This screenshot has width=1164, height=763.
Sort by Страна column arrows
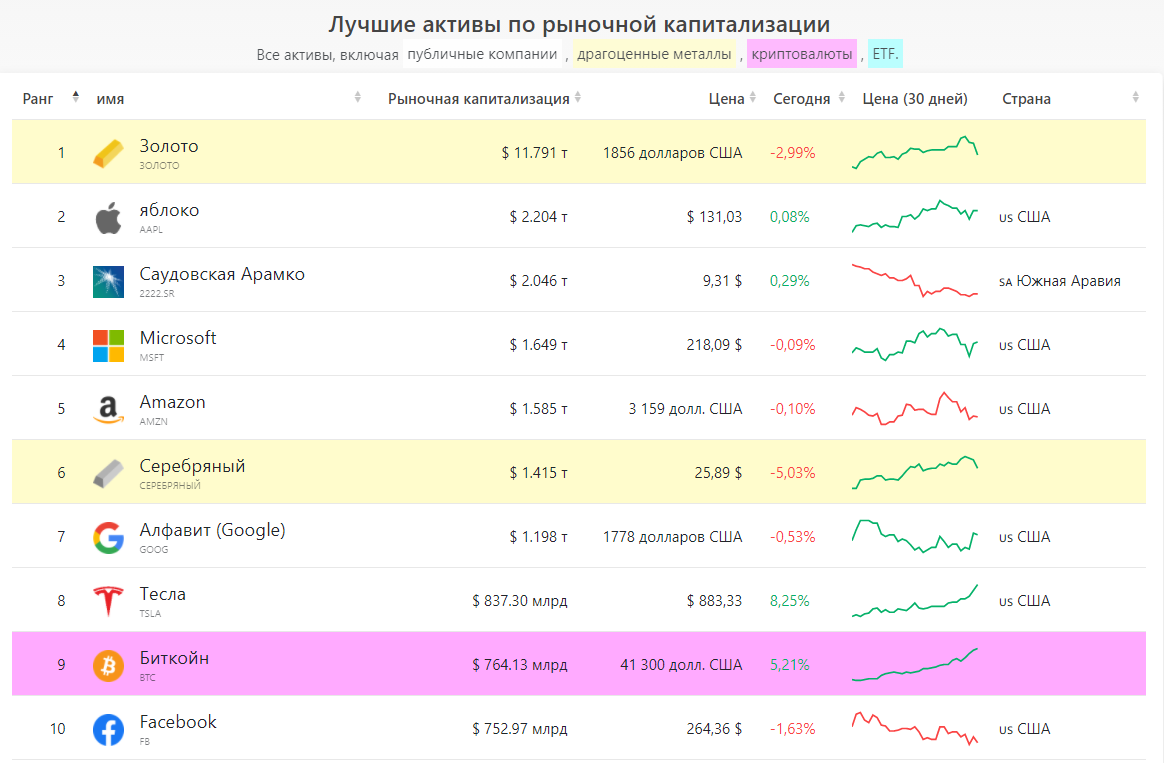coord(1136,96)
